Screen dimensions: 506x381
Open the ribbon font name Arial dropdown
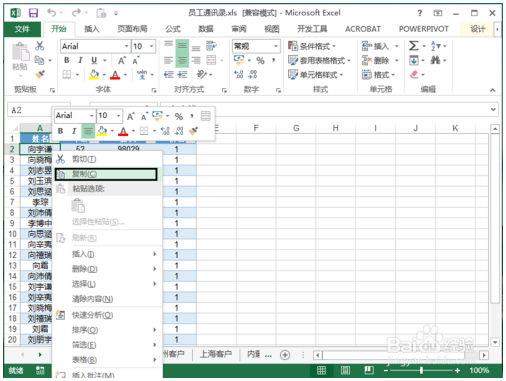[126, 46]
